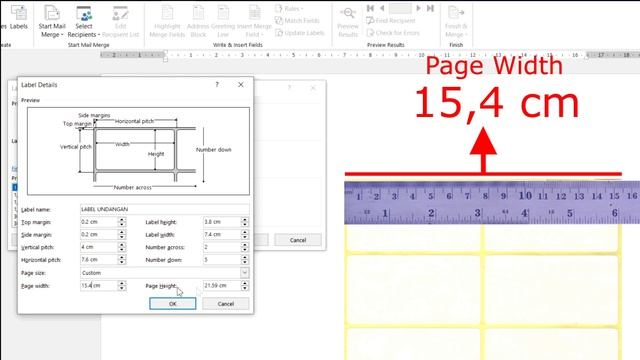Cancel the Label Details dialog
Image resolution: width=640 pixels, height=360 pixels.
pos(226,304)
